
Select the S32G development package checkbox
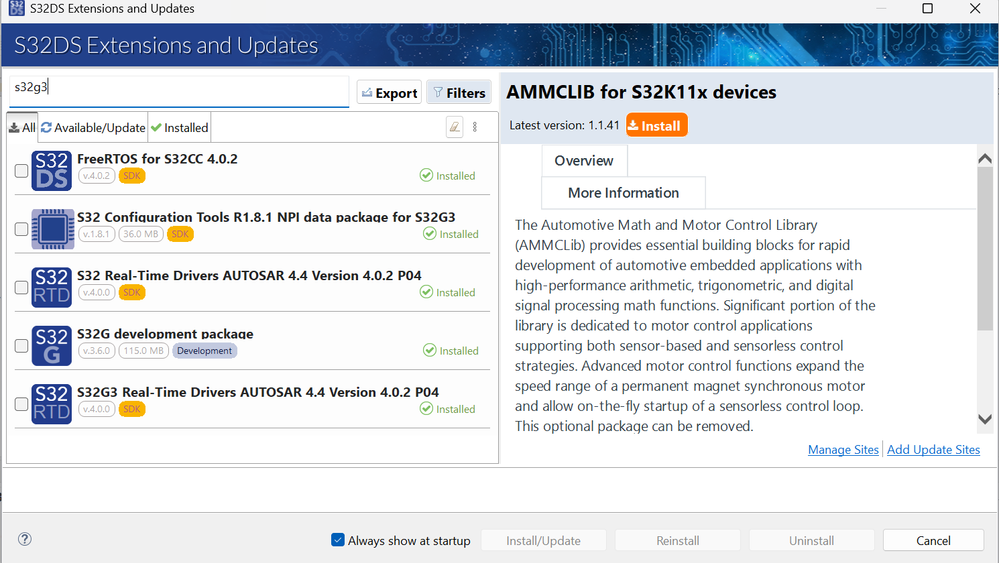(x=21, y=346)
